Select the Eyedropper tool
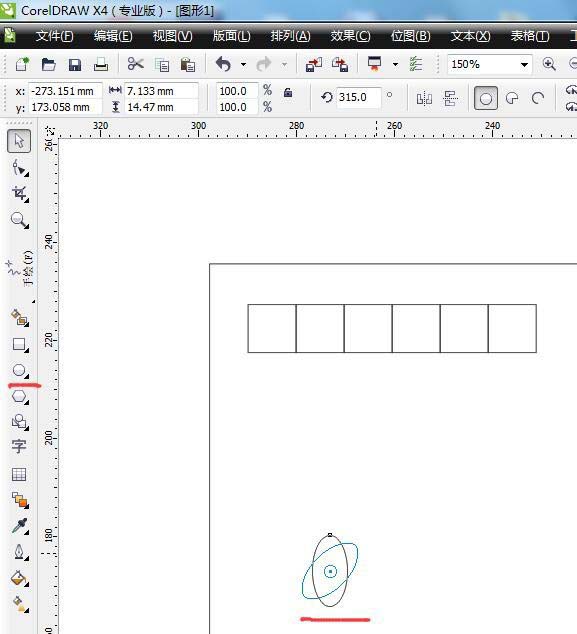577x634 pixels. coord(19,526)
